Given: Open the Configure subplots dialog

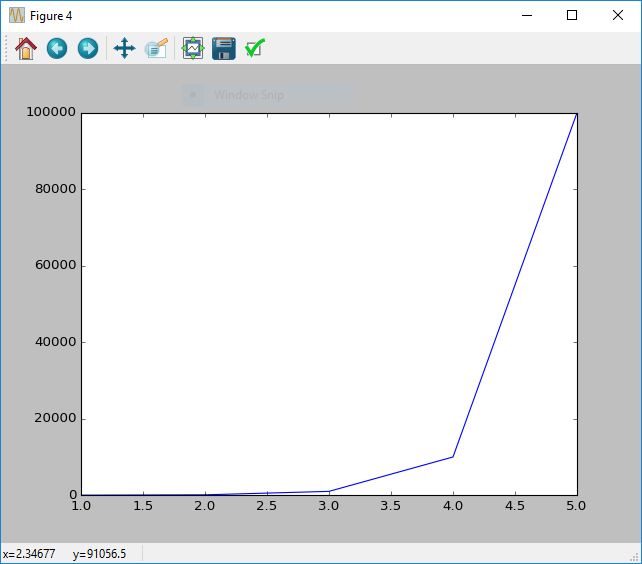Looking at the screenshot, I should click(193, 48).
